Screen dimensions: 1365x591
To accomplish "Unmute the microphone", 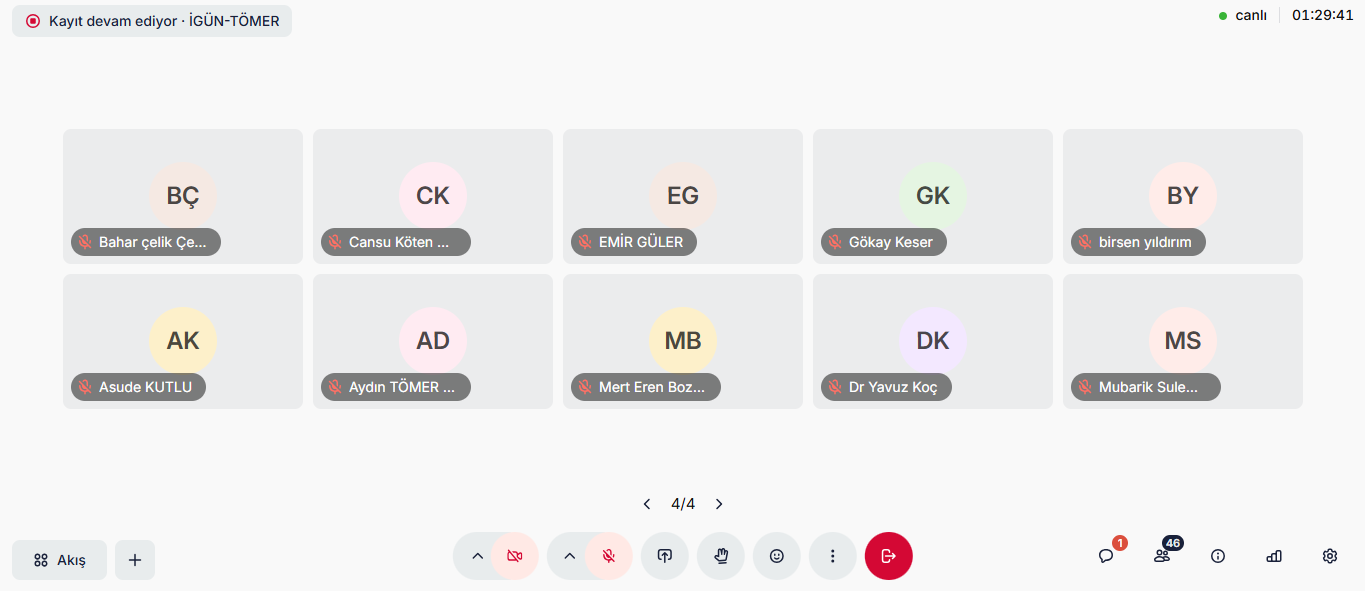I will 608,556.
